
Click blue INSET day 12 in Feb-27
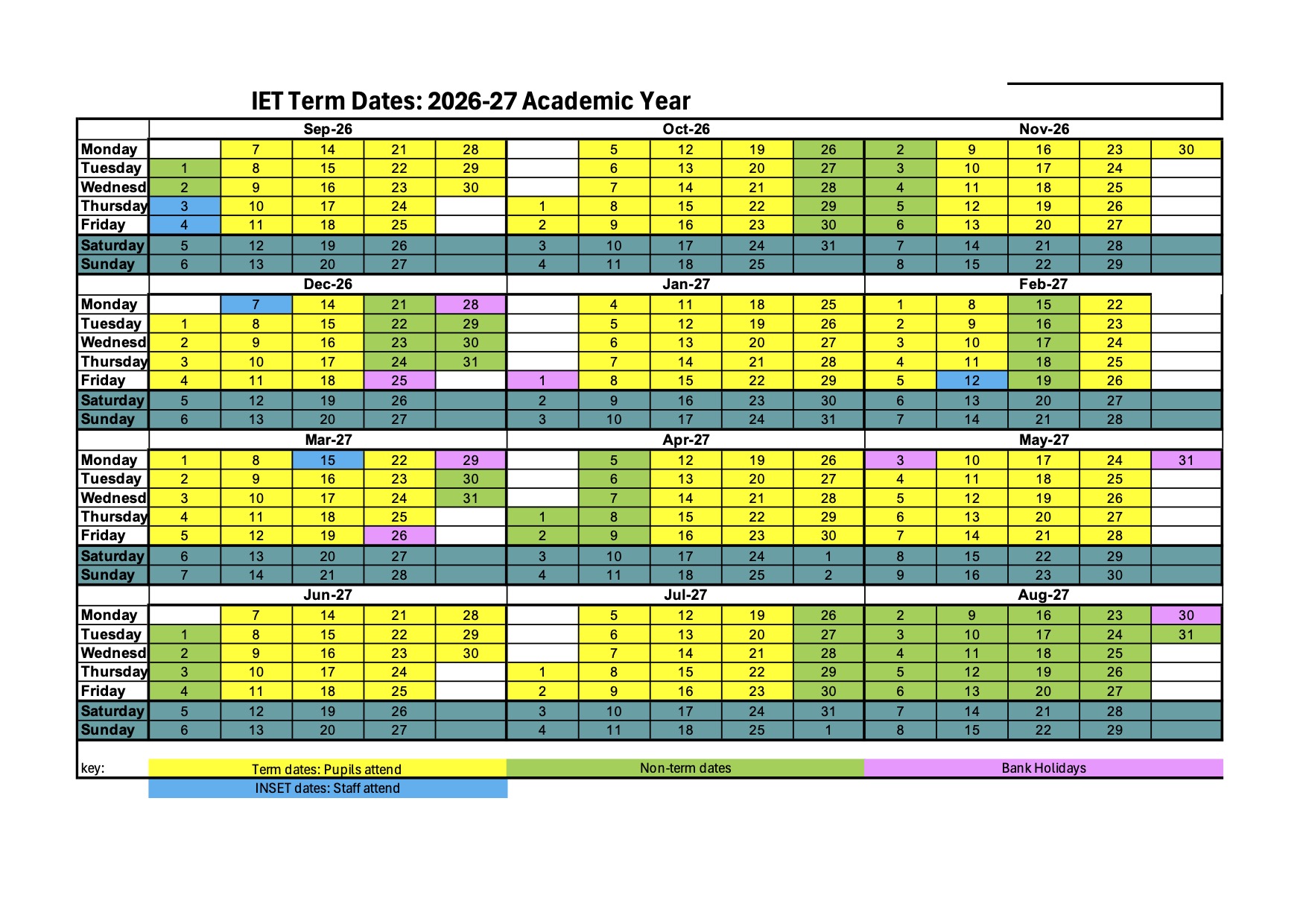coord(971,380)
